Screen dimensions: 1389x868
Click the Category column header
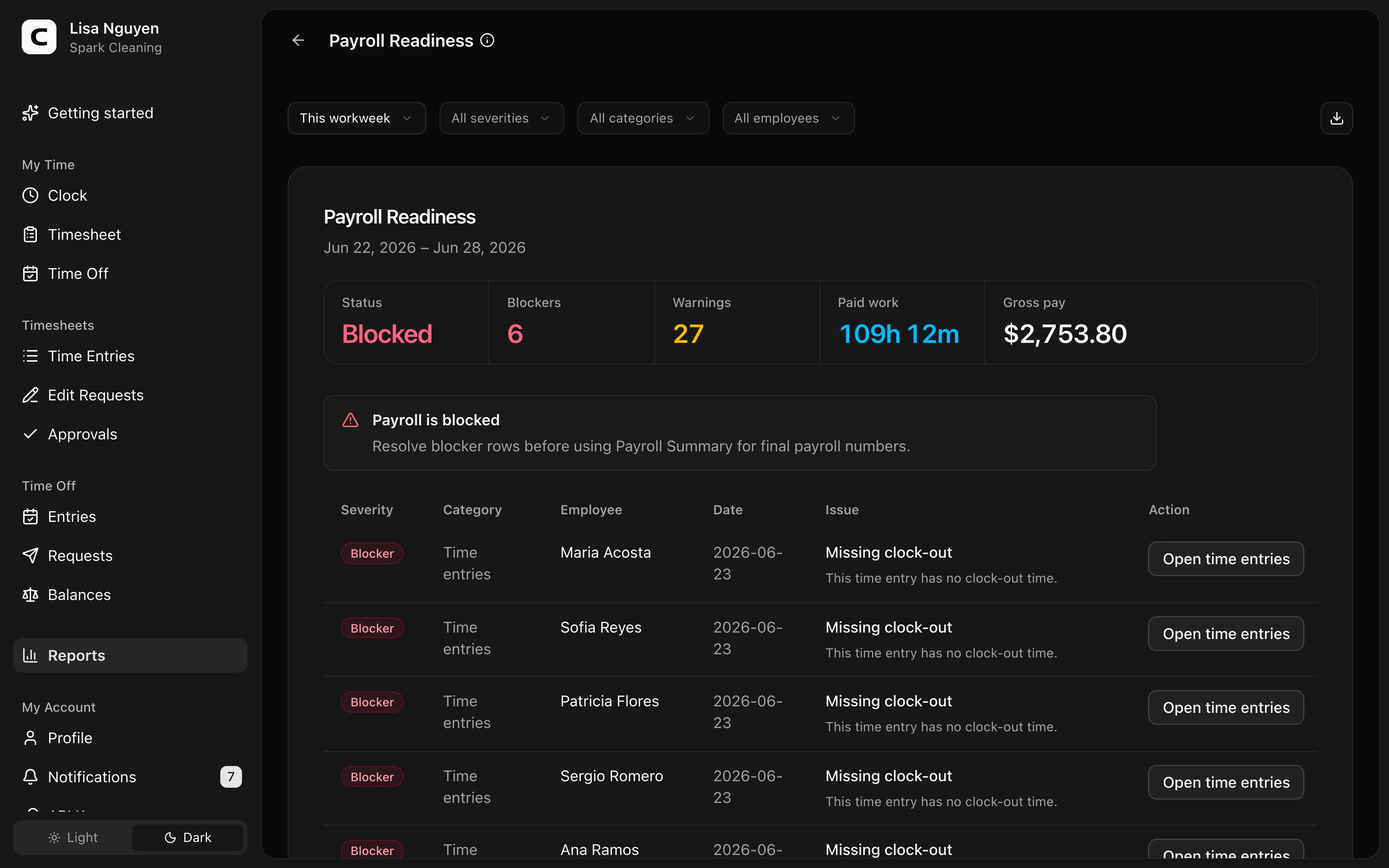[x=472, y=510]
